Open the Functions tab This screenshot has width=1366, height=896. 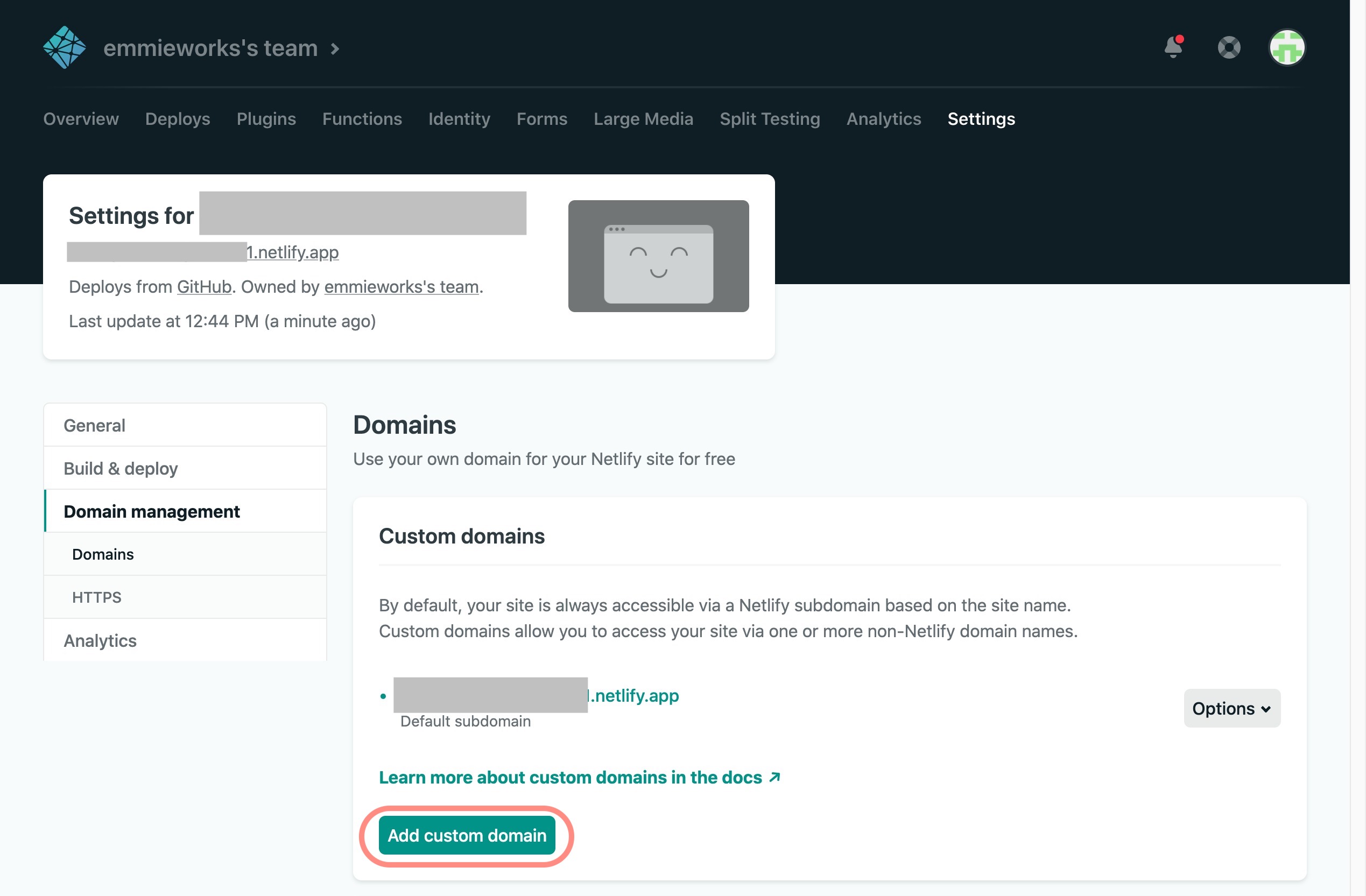point(362,119)
